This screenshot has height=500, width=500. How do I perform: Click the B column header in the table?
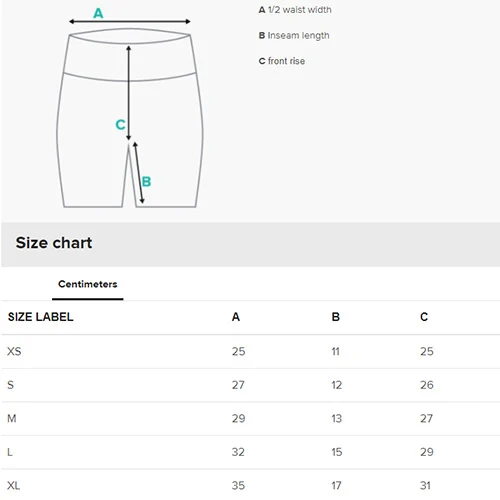click(336, 317)
